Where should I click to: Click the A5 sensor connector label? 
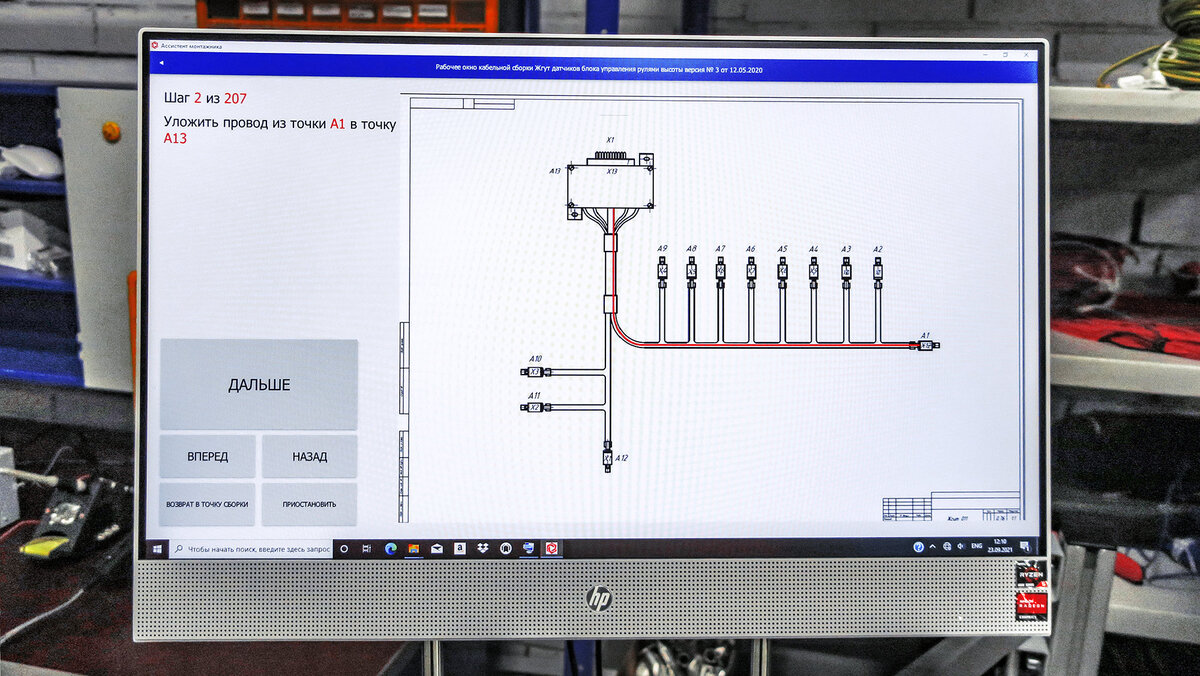(x=782, y=249)
